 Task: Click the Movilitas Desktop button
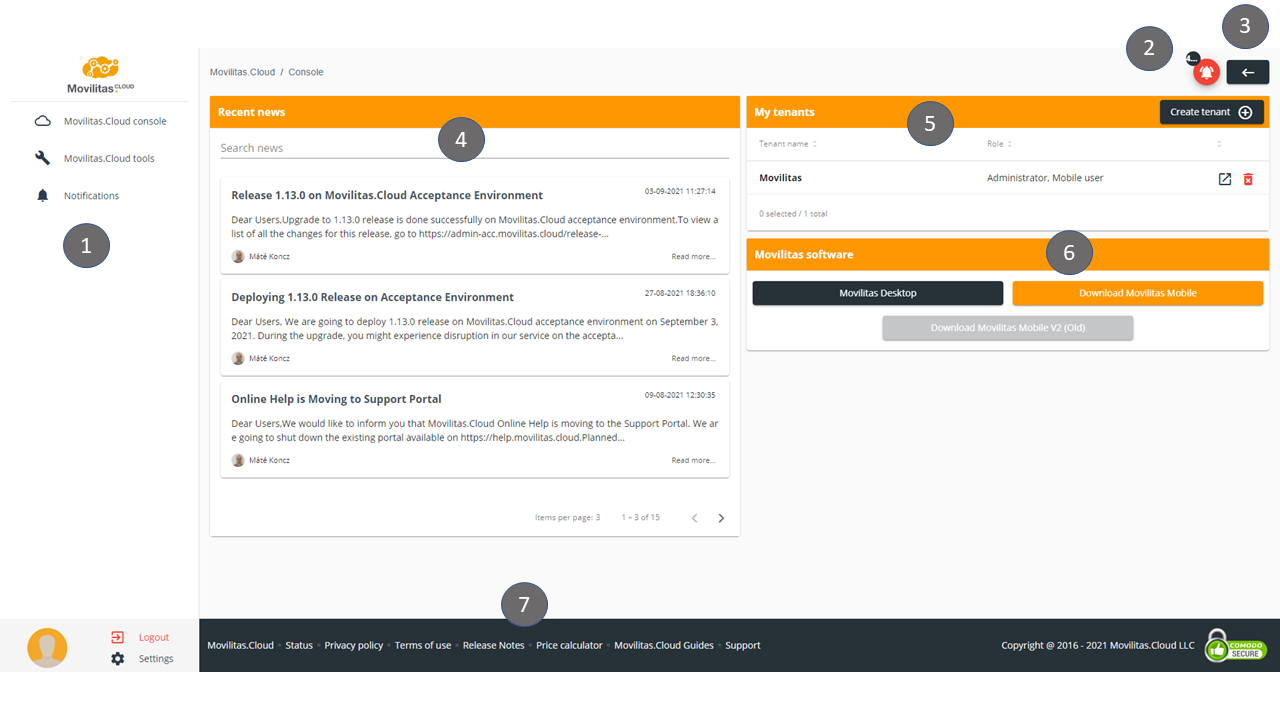click(x=877, y=293)
